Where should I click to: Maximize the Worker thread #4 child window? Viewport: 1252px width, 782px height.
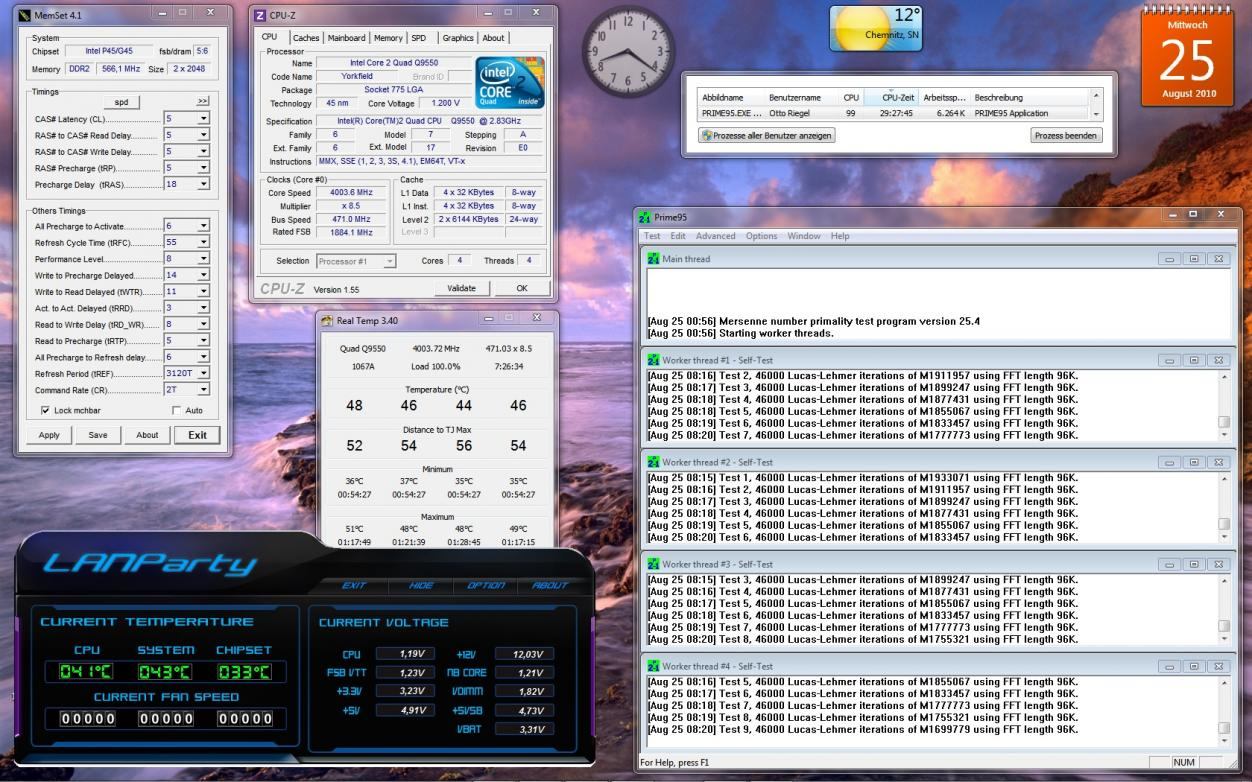click(1192, 666)
